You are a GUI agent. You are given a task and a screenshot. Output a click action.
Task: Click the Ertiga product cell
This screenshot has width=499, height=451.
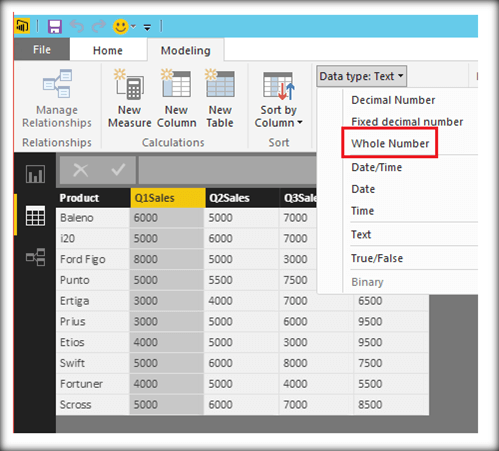pyautogui.click(x=93, y=301)
